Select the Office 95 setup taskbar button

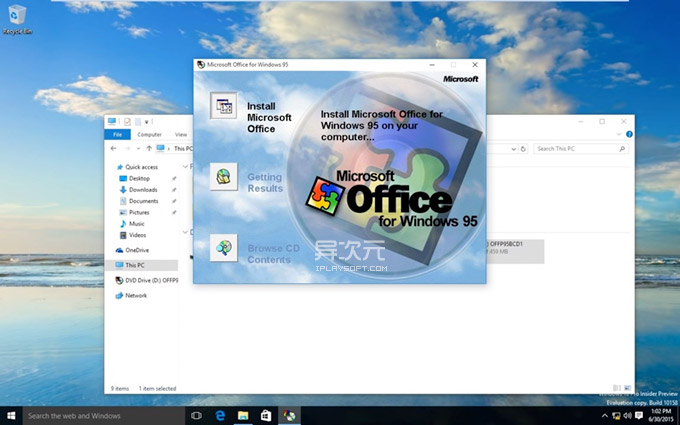(289, 415)
